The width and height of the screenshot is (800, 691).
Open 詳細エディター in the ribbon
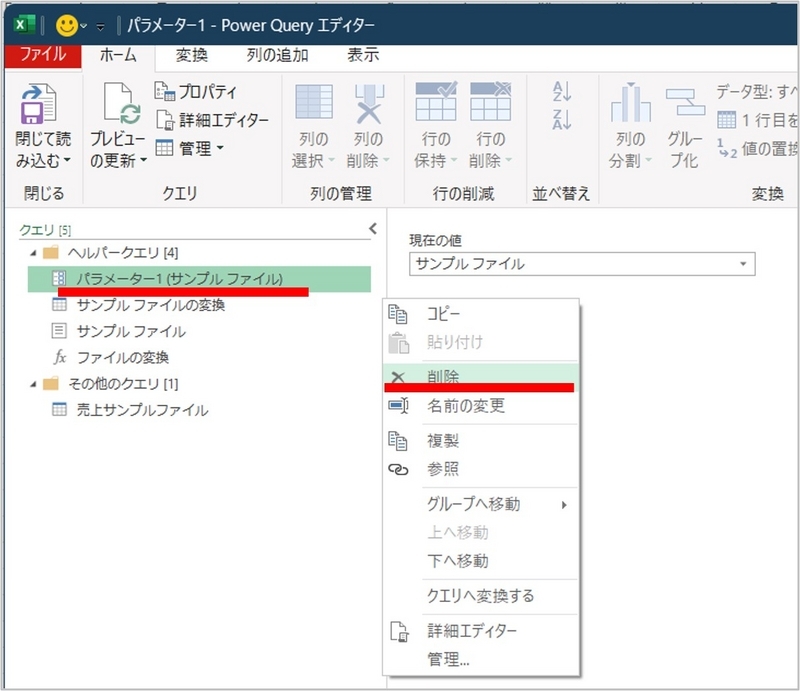tap(212, 120)
